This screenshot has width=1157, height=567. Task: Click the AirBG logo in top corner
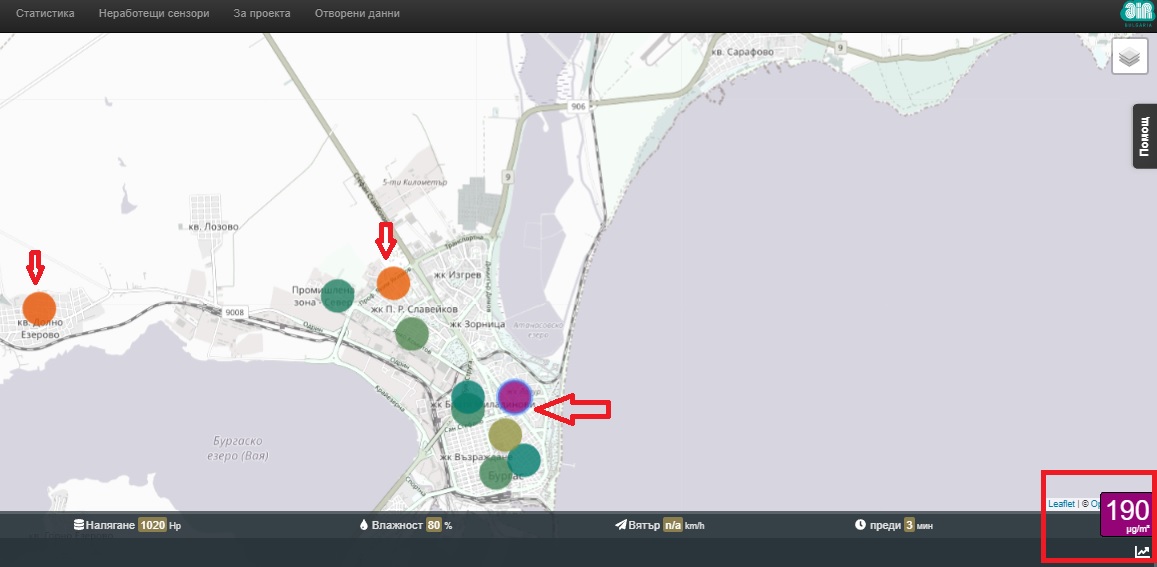1136,14
